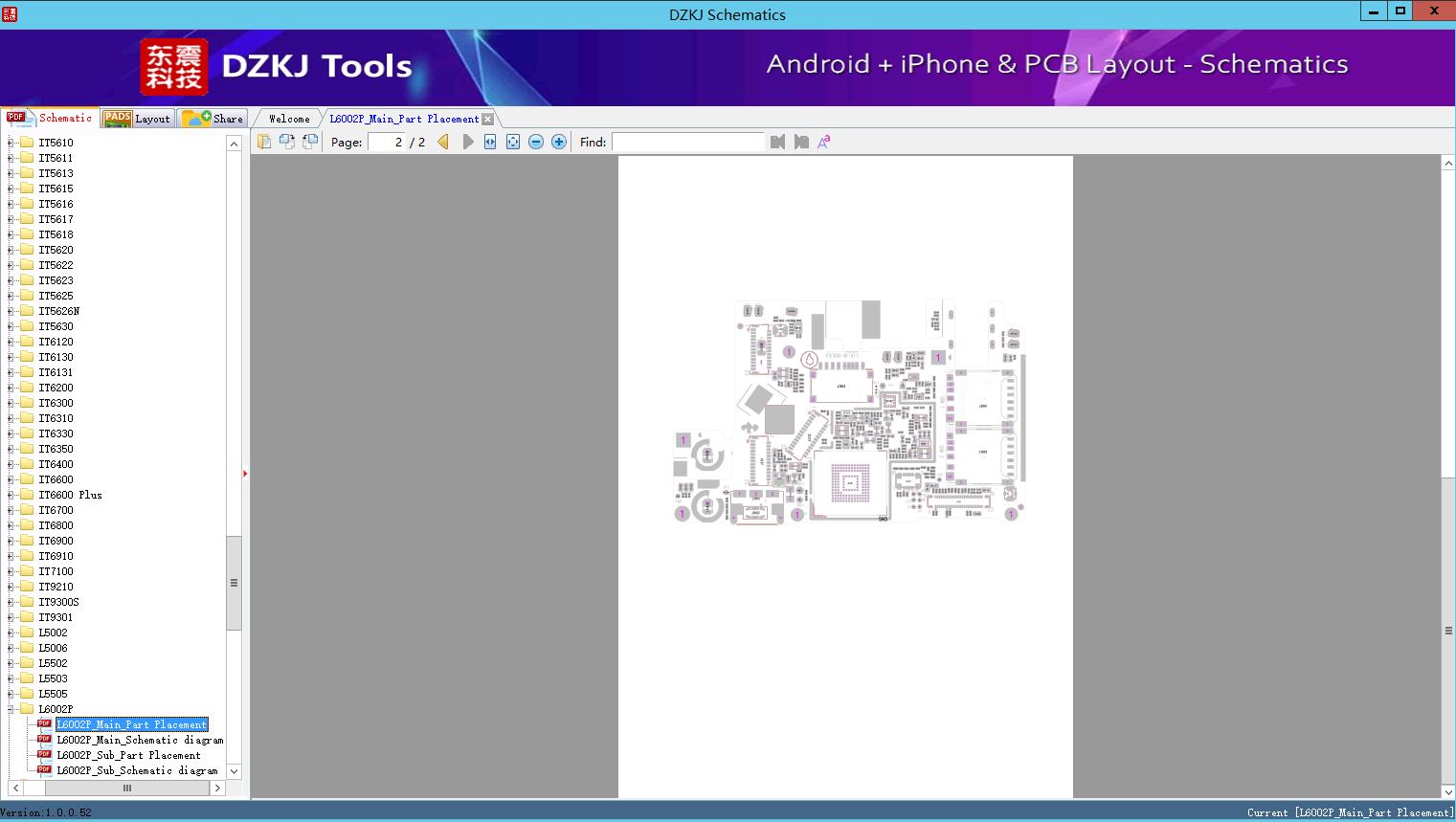Click the Find text input field

pos(687,142)
